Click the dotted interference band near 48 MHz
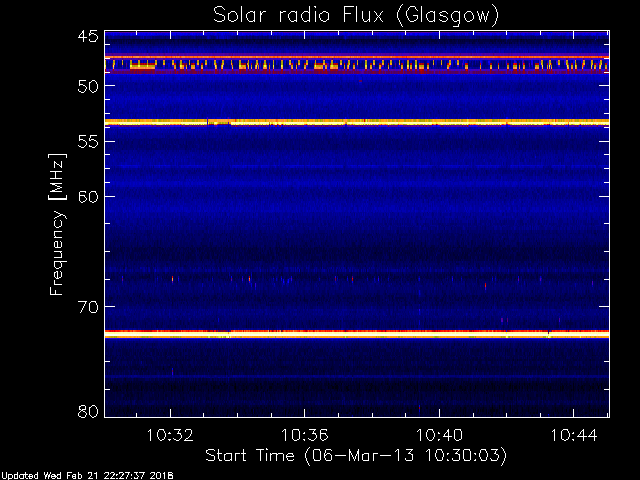 [357, 65]
